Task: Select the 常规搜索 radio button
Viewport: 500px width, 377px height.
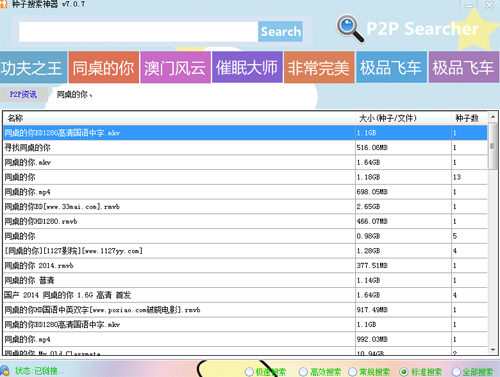Action: (352, 372)
